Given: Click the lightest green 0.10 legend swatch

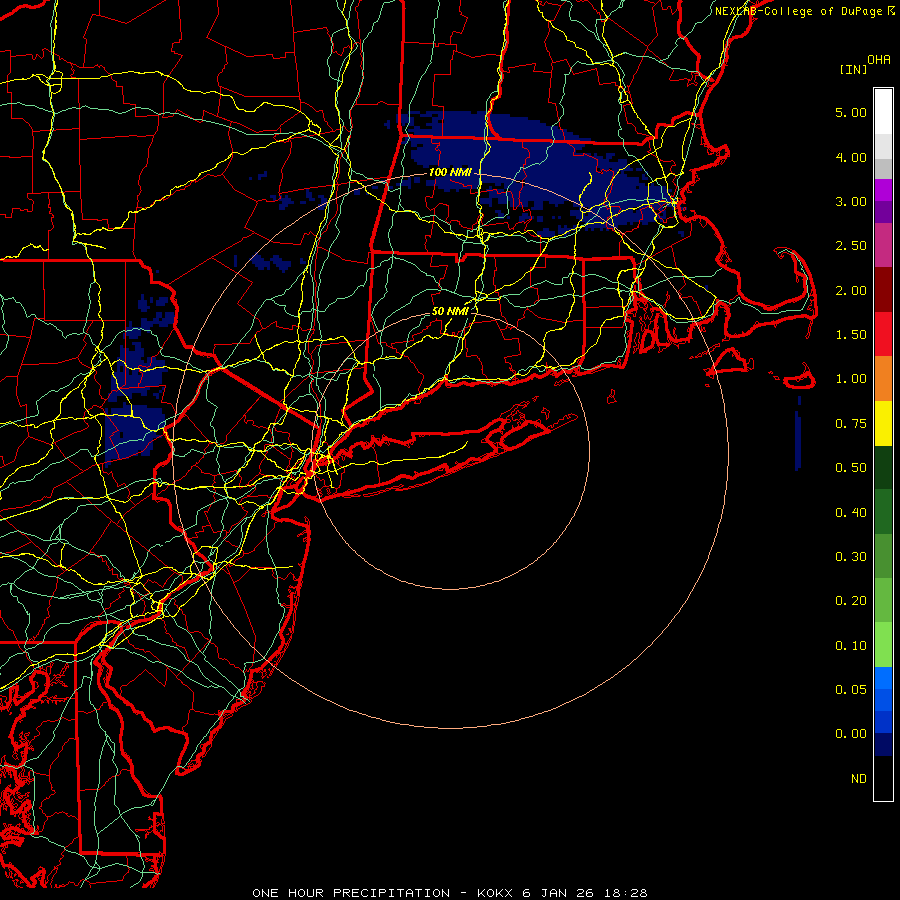Looking at the screenshot, I should (883, 645).
